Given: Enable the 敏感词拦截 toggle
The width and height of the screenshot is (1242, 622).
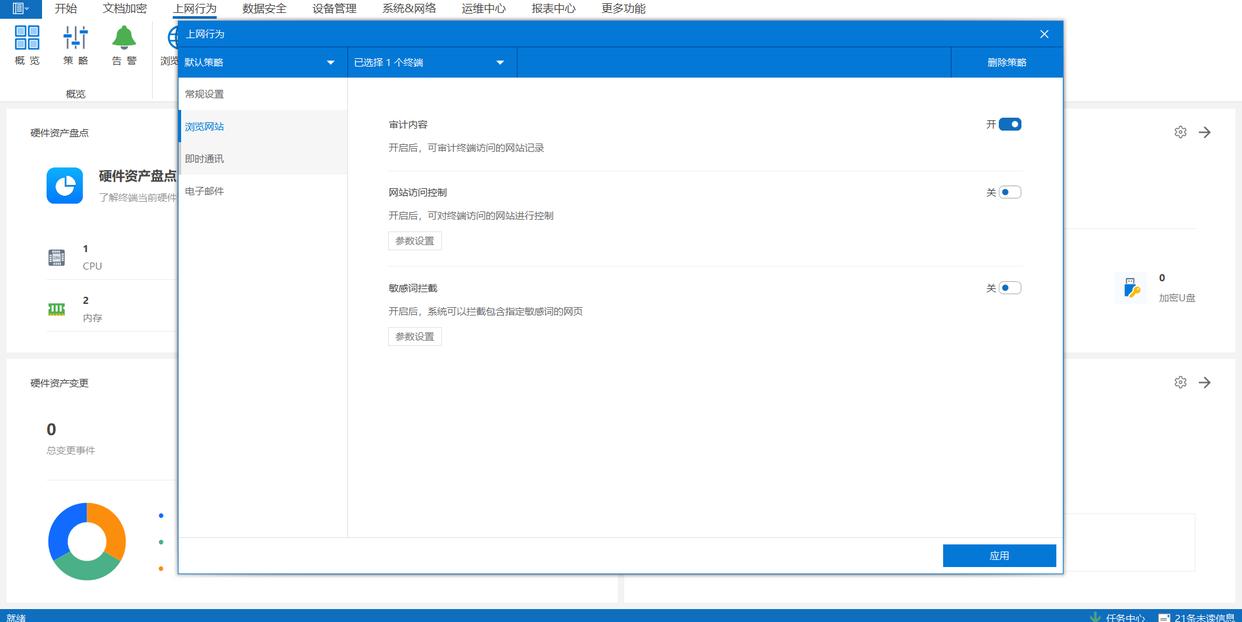Looking at the screenshot, I should coord(1010,288).
